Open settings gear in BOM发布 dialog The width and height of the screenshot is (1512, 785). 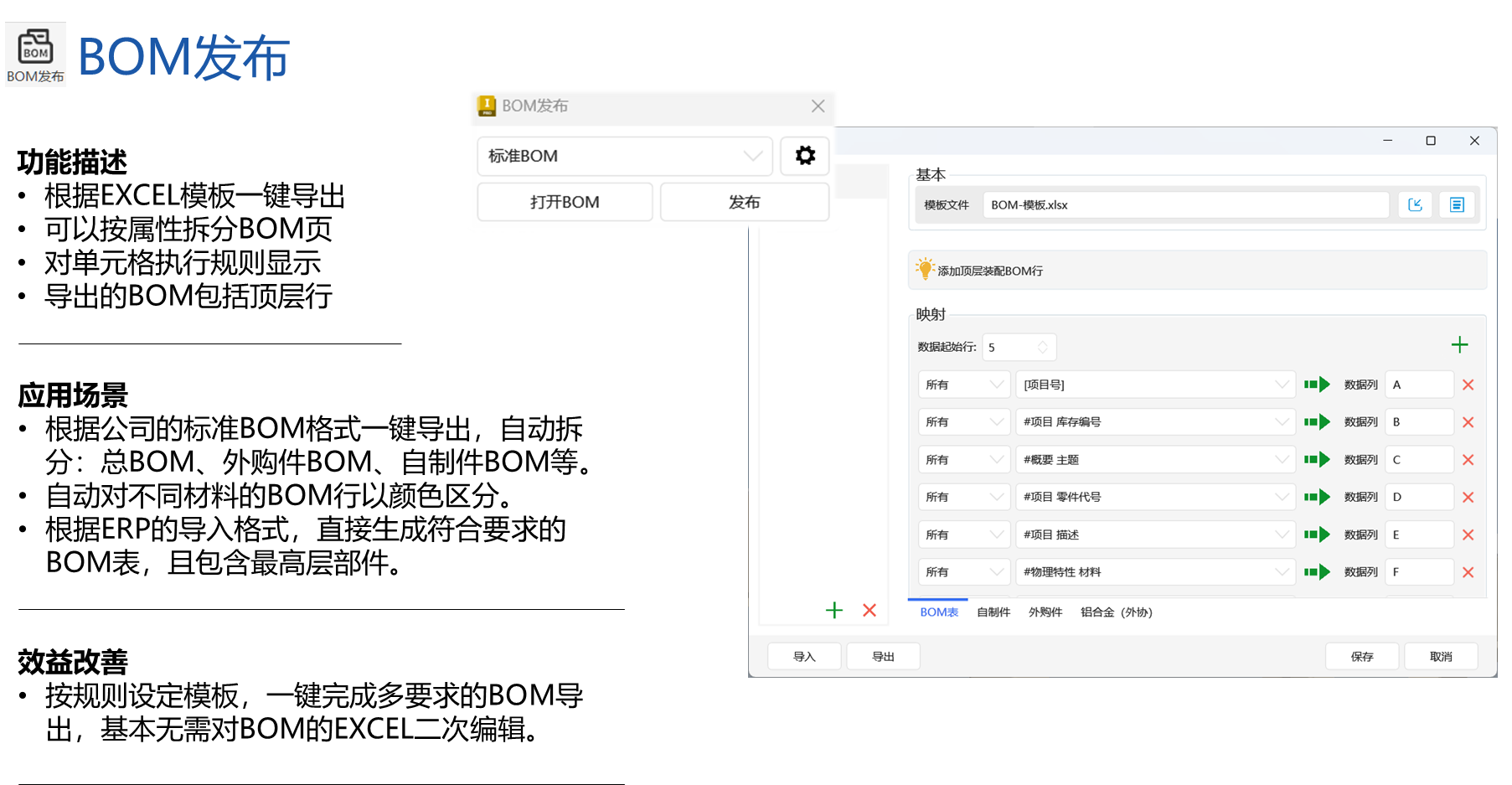tap(804, 156)
